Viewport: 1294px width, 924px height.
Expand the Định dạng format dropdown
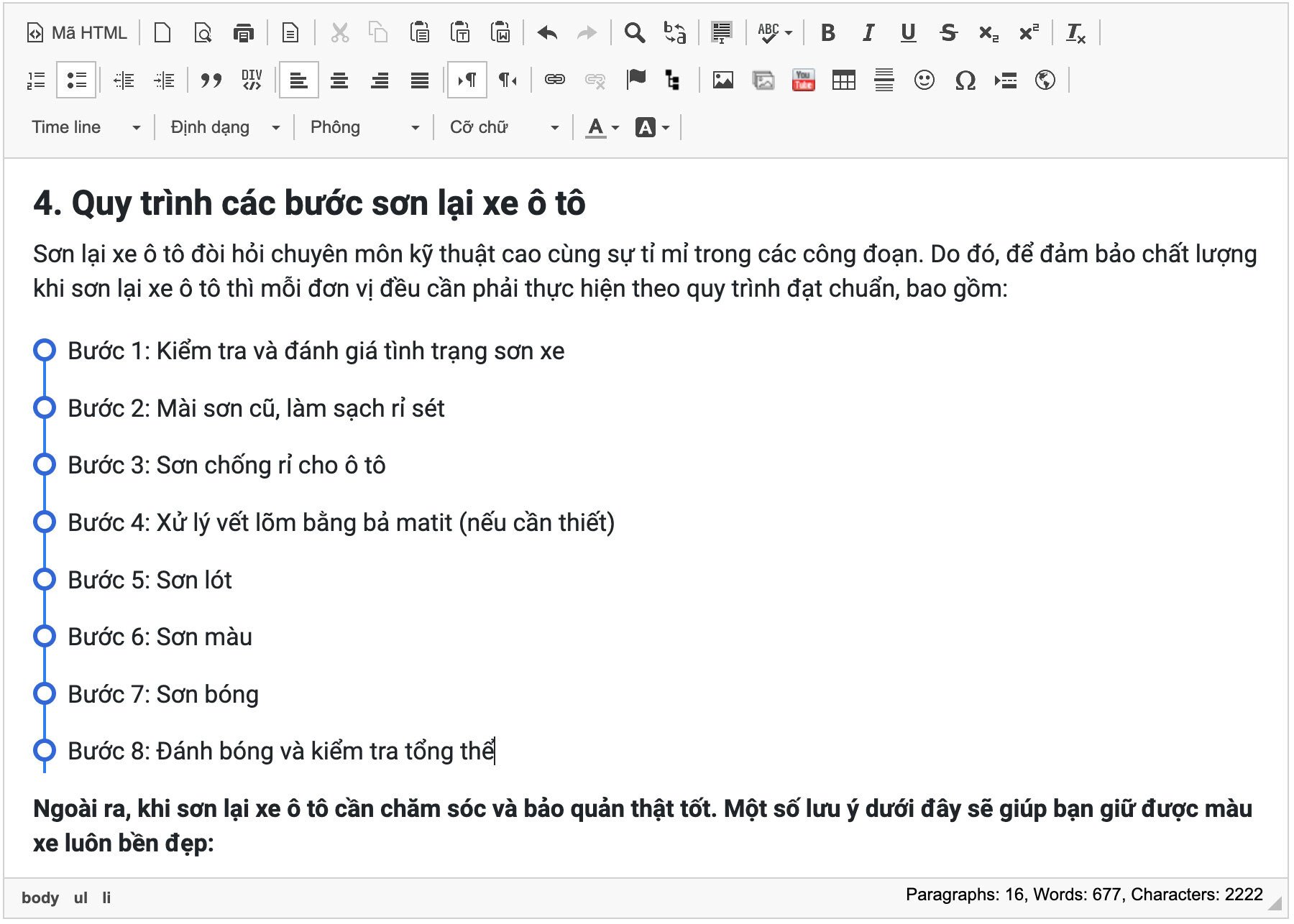[225, 127]
